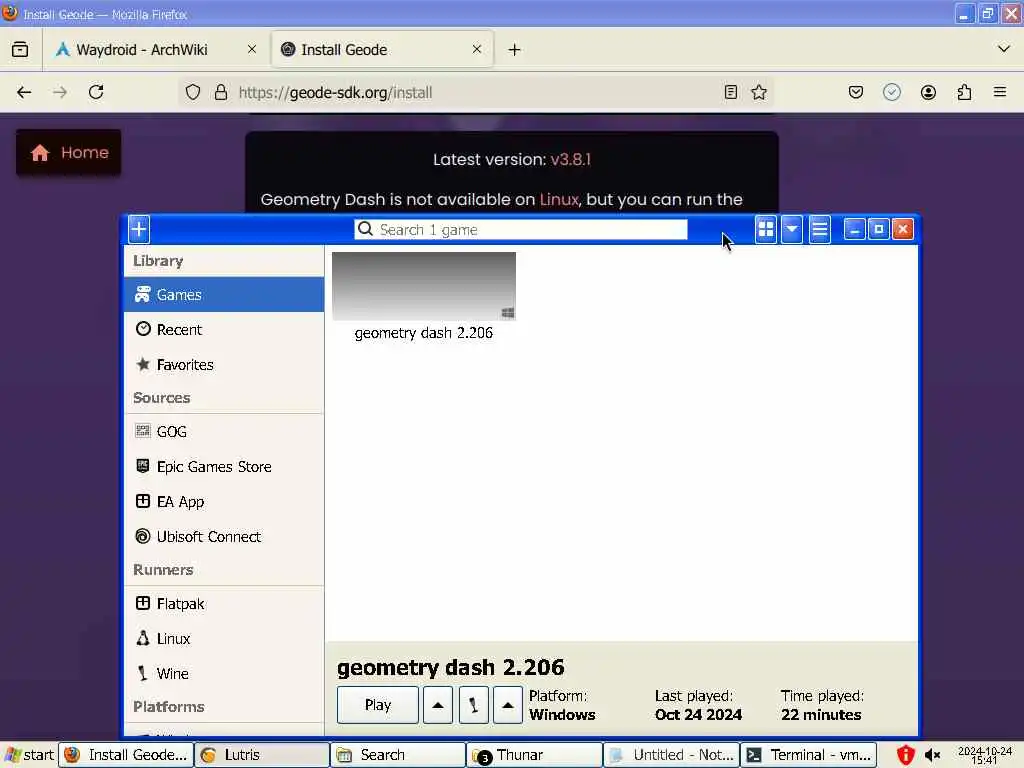Go back in Firefox
Viewport: 1024px width, 768px height.
24,92
